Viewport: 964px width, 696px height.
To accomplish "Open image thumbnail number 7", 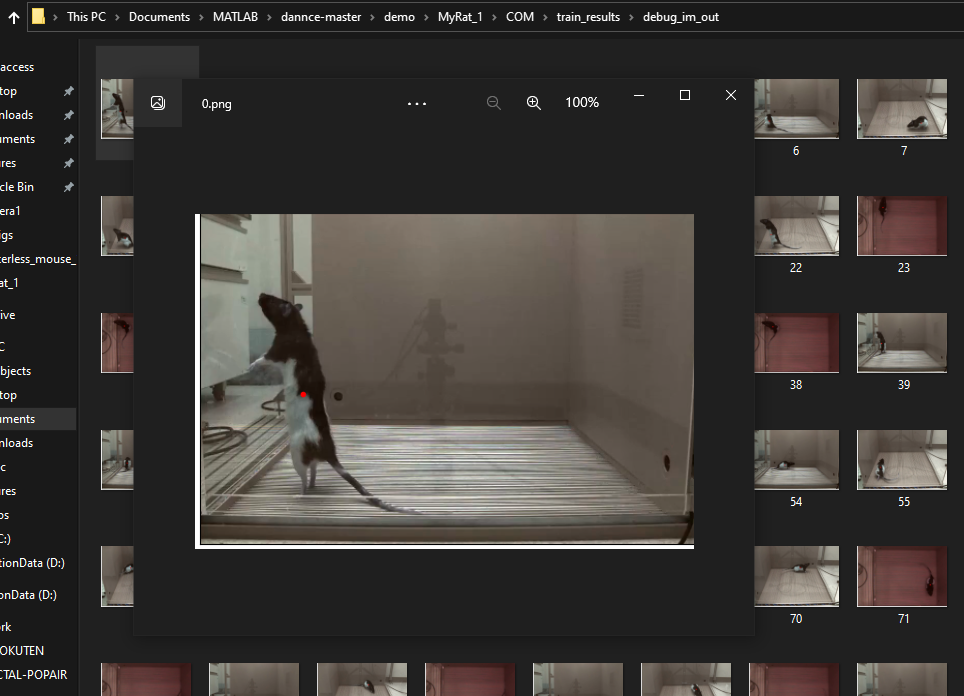I will click(901, 108).
